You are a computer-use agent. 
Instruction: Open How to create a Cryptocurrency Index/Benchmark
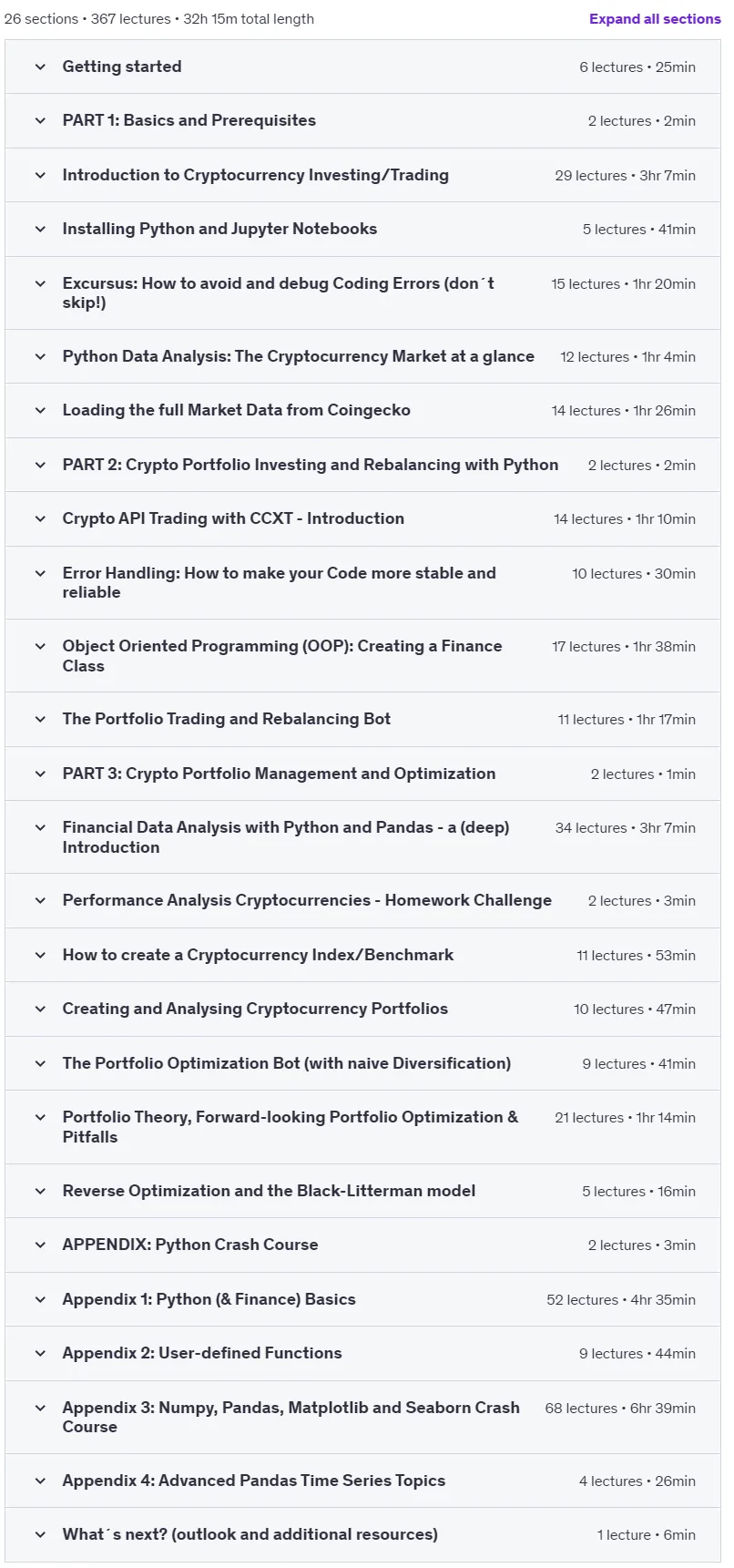coord(258,955)
